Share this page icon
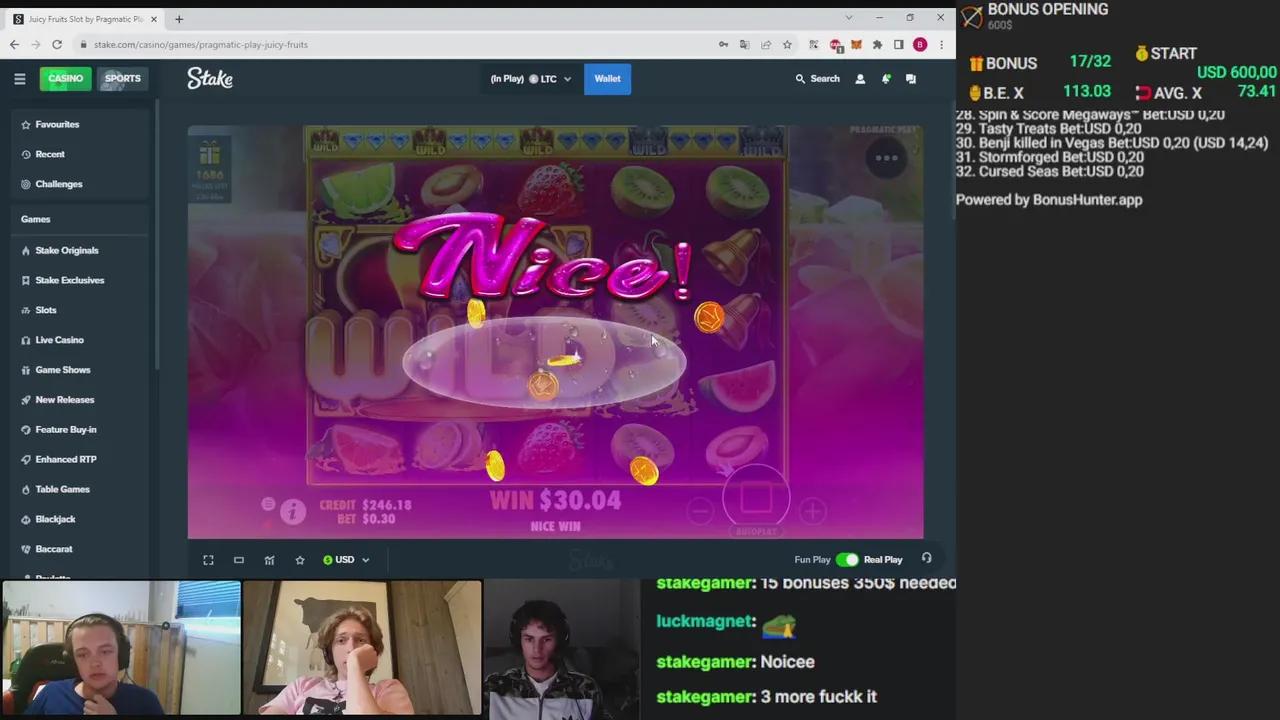1280x720 pixels. pyautogui.click(x=766, y=44)
